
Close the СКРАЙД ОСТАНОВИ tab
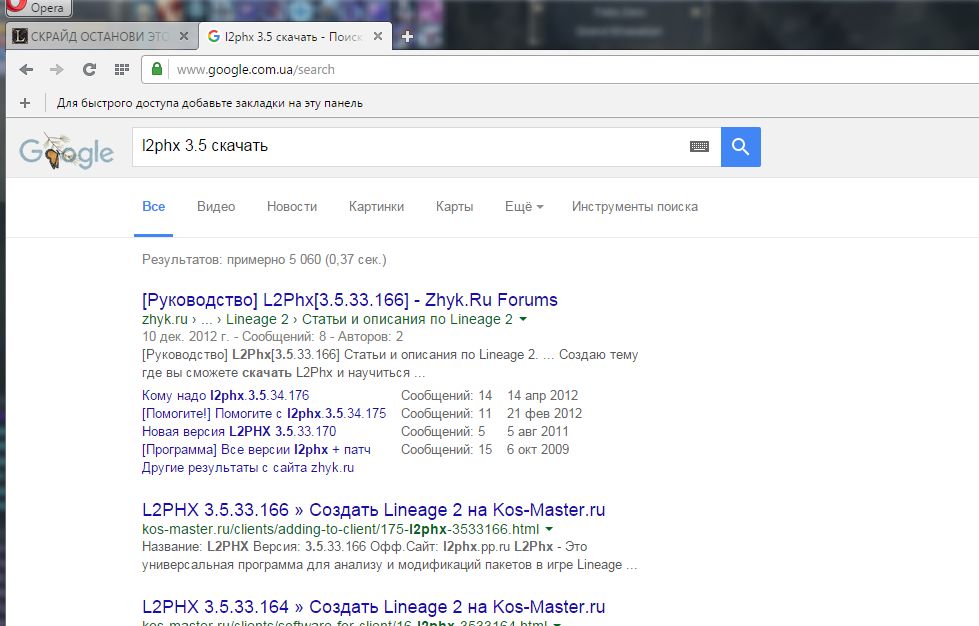coord(183,37)
